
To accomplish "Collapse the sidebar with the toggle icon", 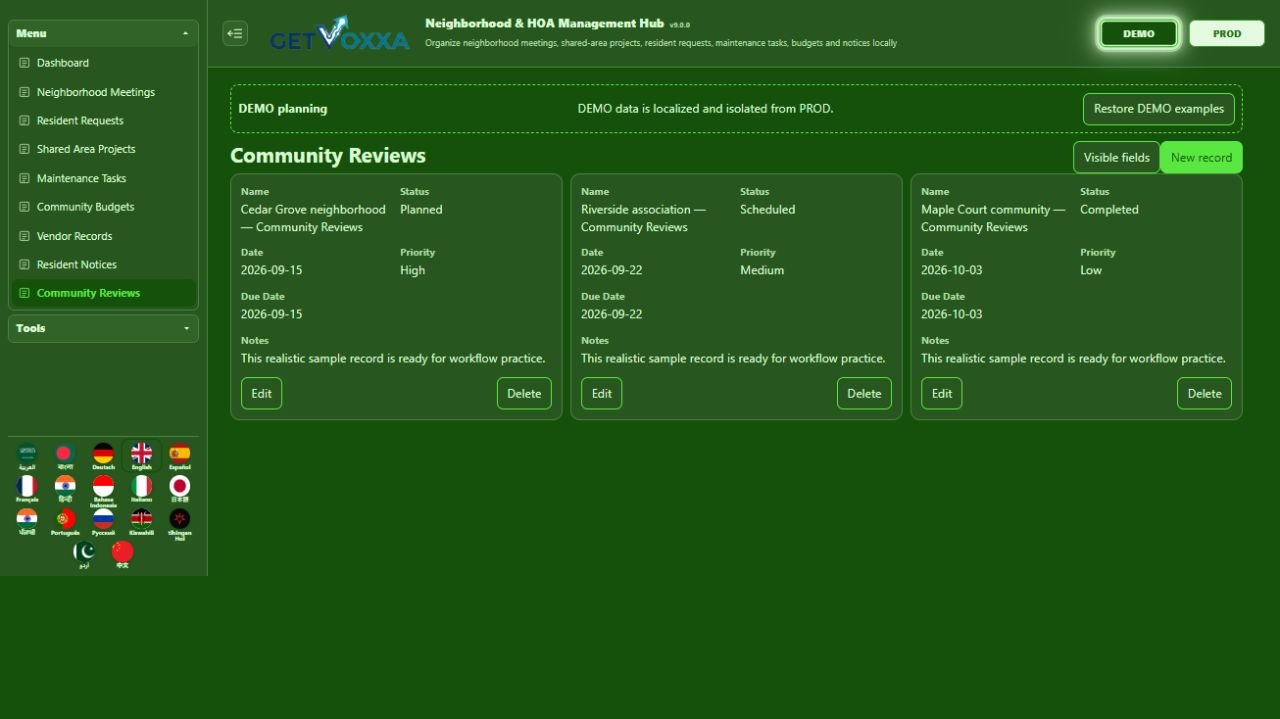I will [x=235, y=33].
